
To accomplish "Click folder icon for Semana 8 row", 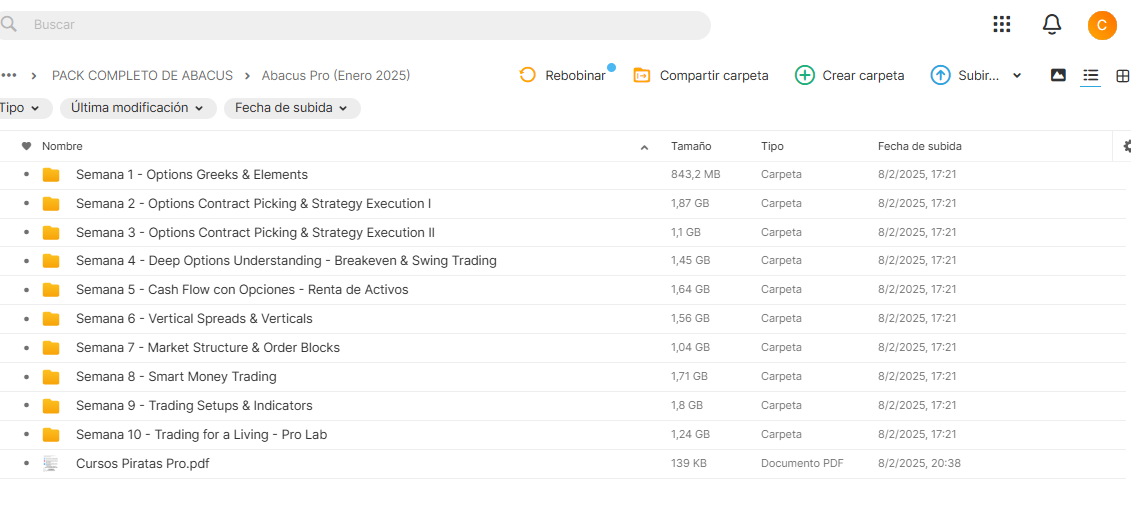I will [x=50, y=377].
